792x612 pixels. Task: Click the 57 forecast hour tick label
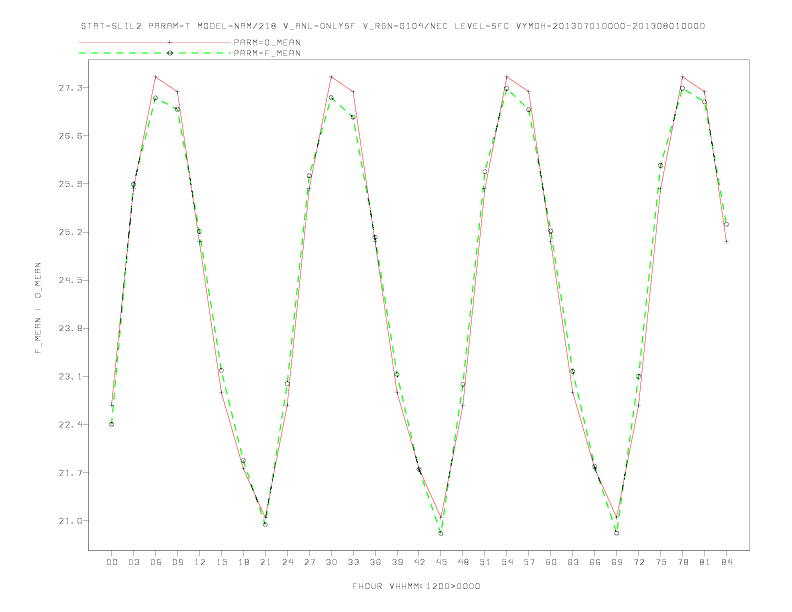click(x=529, y=562)
